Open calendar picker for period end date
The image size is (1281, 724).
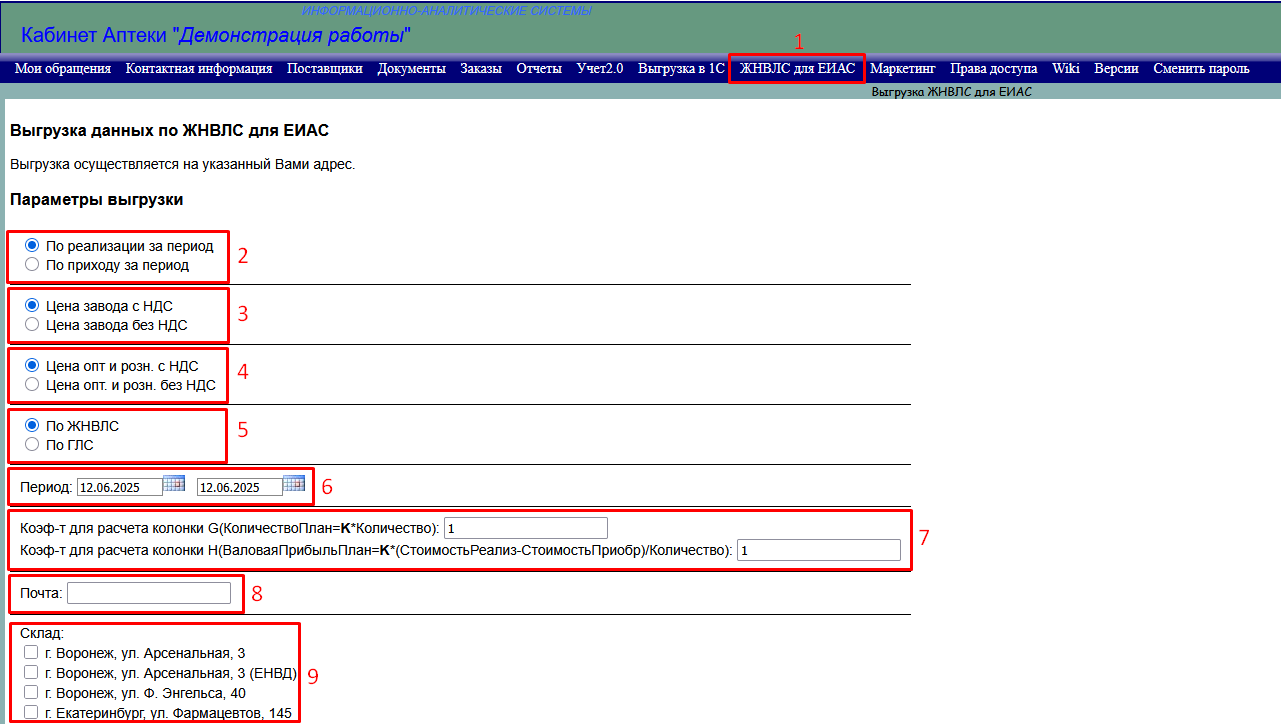(x=294, y=484)
